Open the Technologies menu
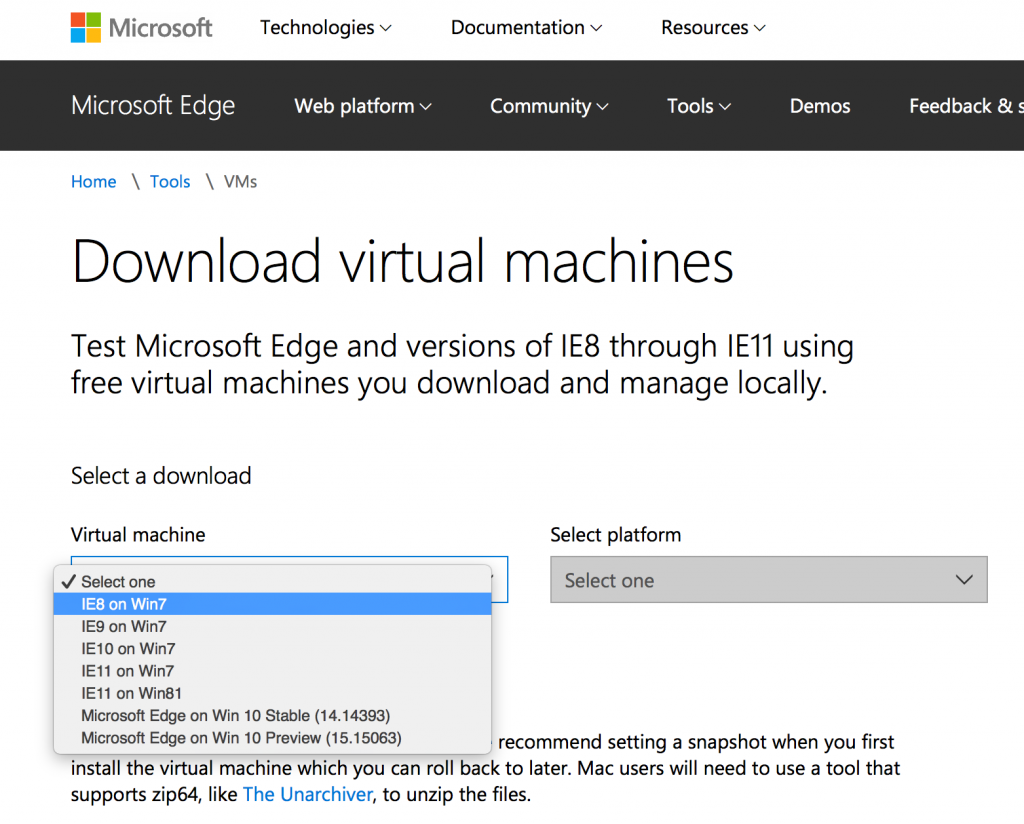This screenshot has width=1024, height=824. coord(325,27)
